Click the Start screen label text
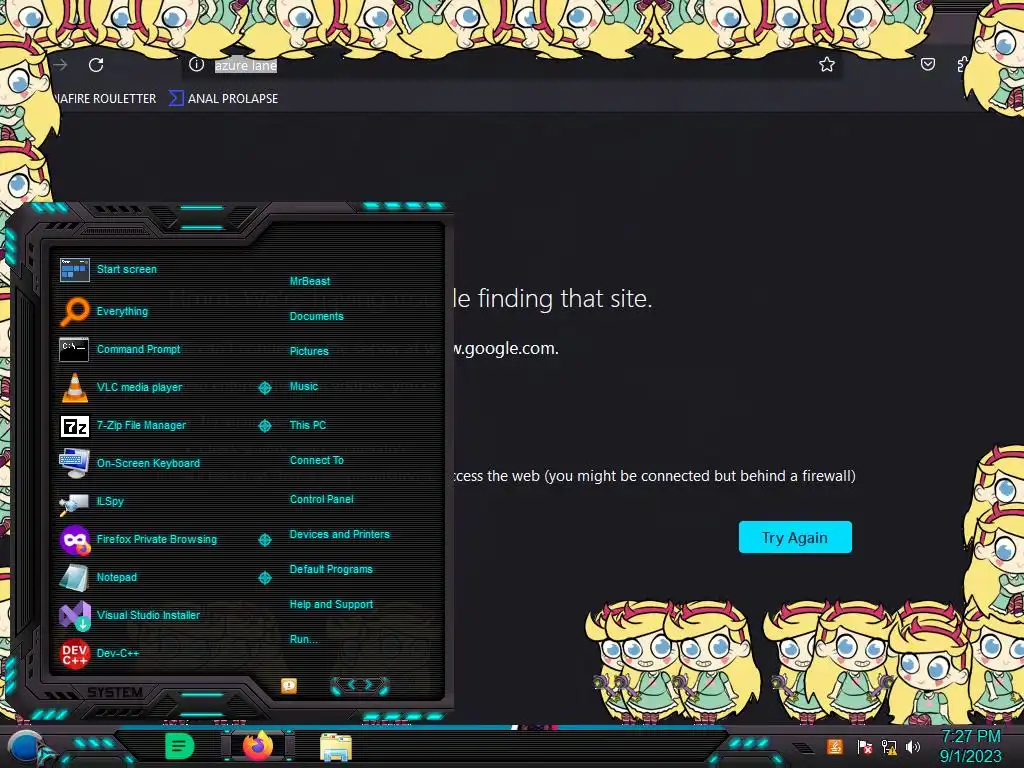The width and height of the screenshot is (1024, 768). point(127,269)
